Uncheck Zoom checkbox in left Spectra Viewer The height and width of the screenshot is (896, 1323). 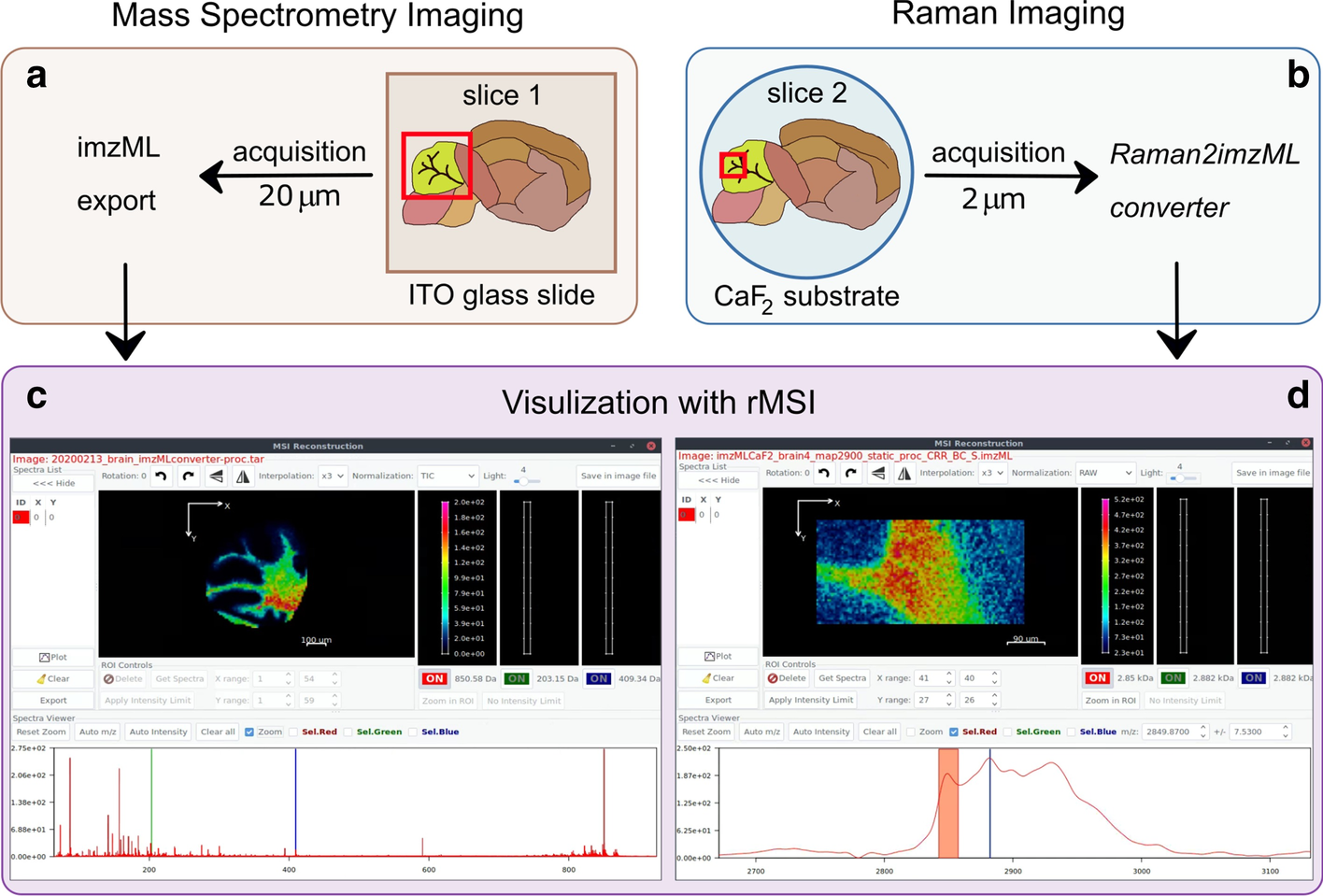(x=249, y=732)
